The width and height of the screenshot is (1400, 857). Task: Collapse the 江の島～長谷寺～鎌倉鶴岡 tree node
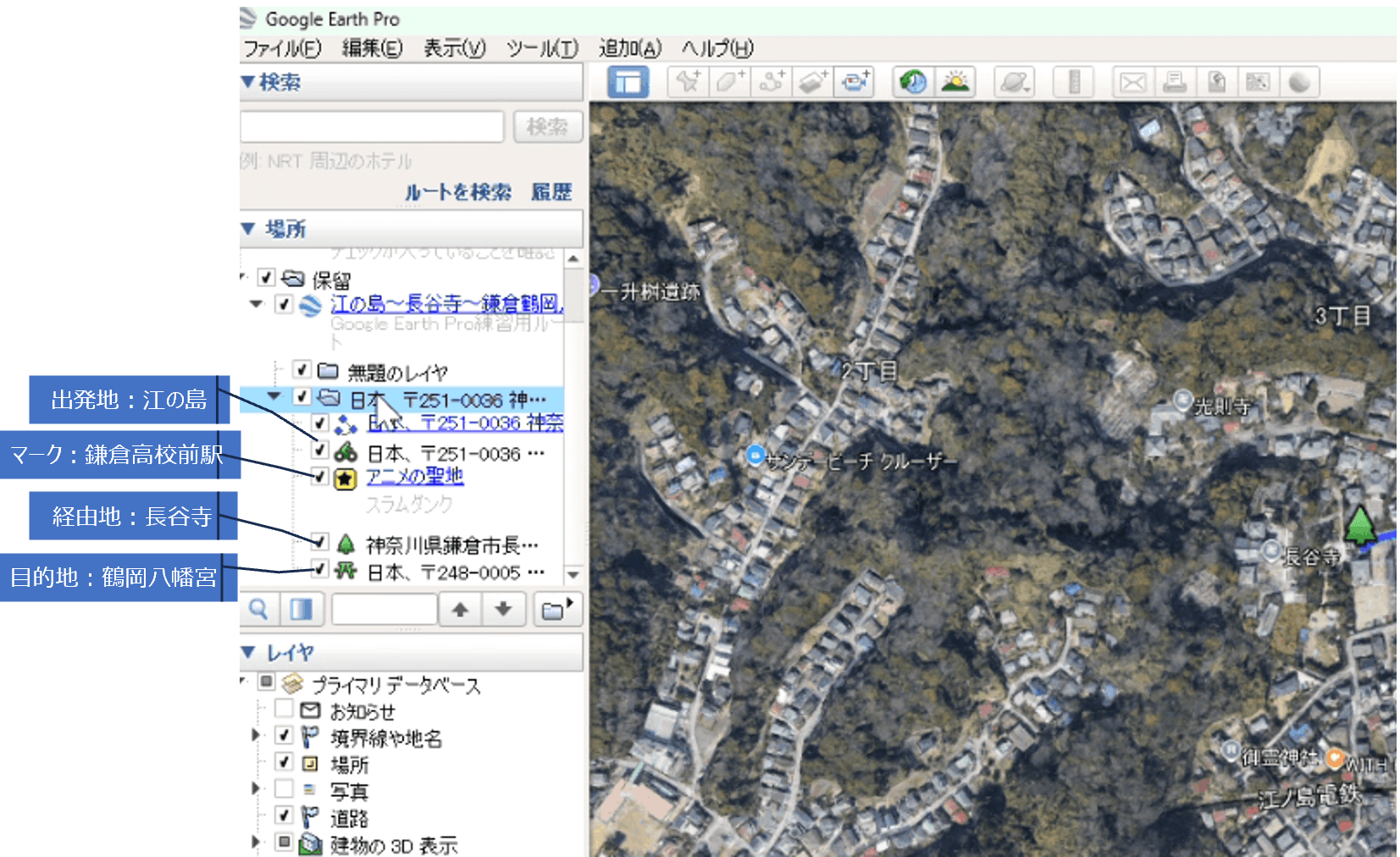[x=257, y=304]
